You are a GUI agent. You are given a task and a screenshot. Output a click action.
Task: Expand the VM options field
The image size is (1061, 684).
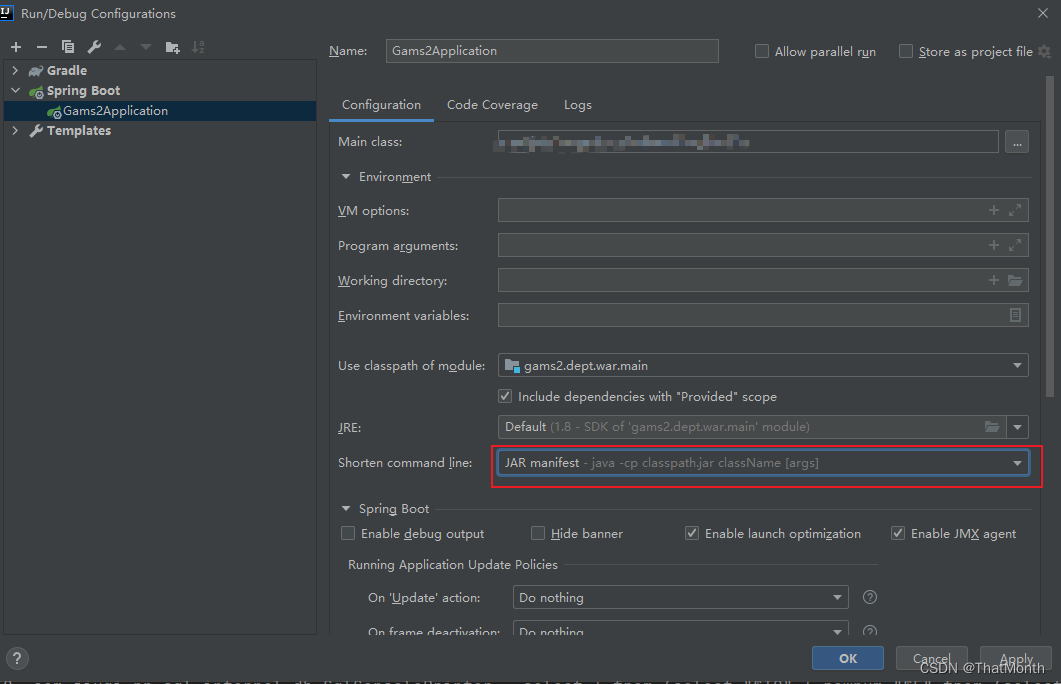[1015, 210]
